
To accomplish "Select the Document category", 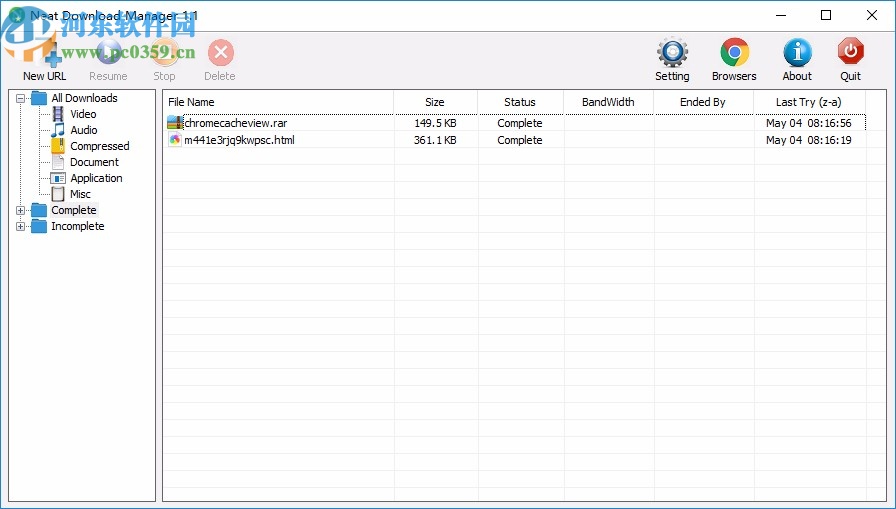I will [x=94, y=162].
